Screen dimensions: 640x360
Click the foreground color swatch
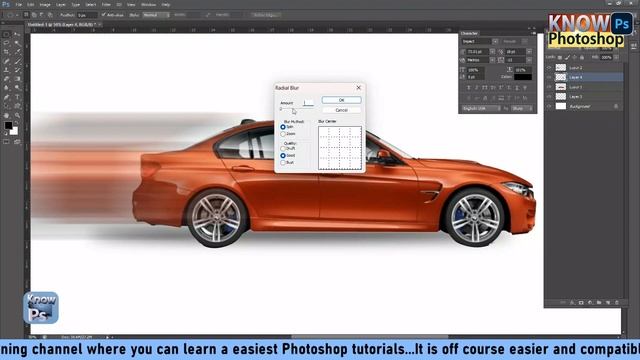click(x=8, y=125)
